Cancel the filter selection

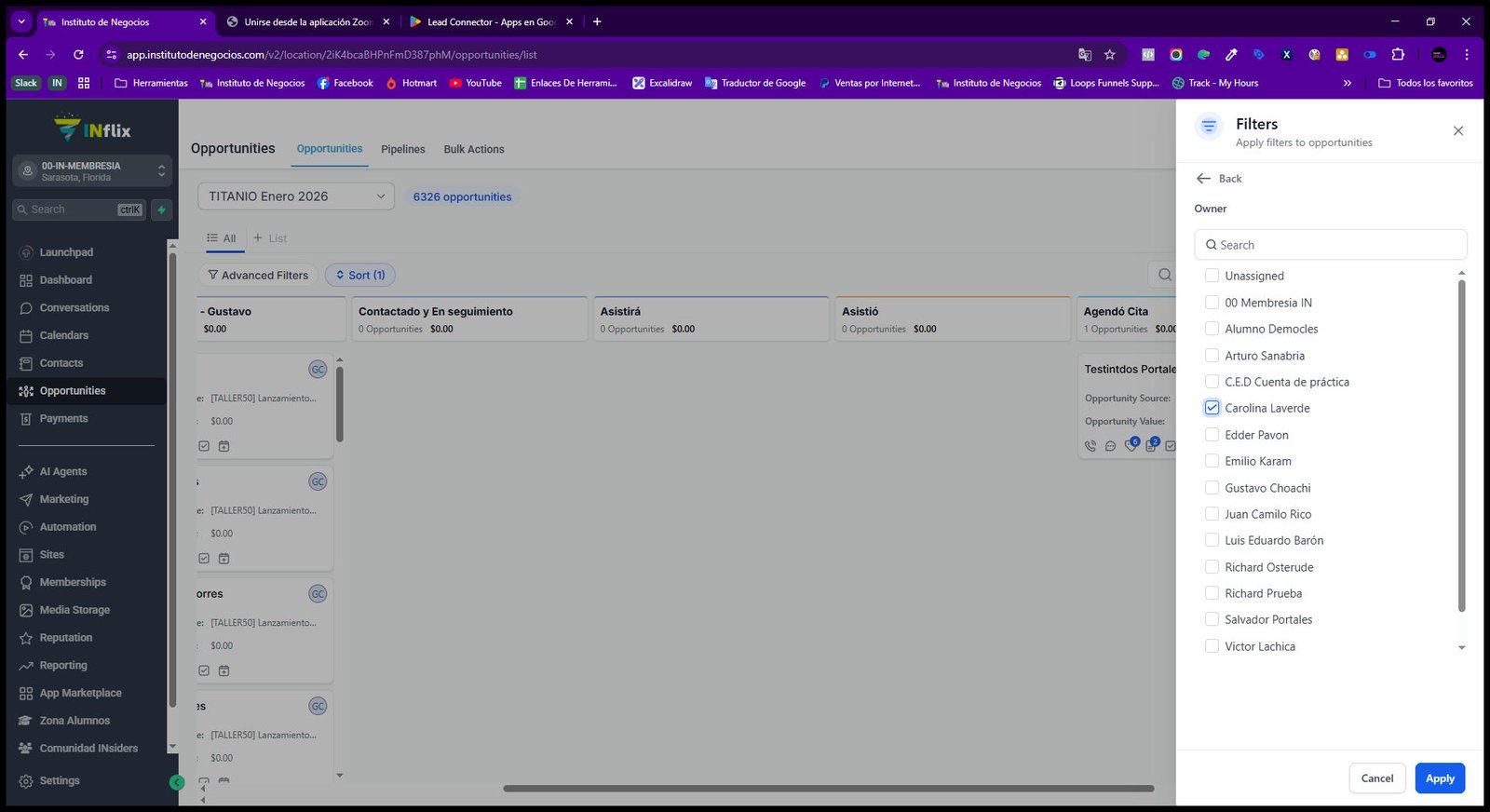pyautogui.click(x=1377, y=778)
